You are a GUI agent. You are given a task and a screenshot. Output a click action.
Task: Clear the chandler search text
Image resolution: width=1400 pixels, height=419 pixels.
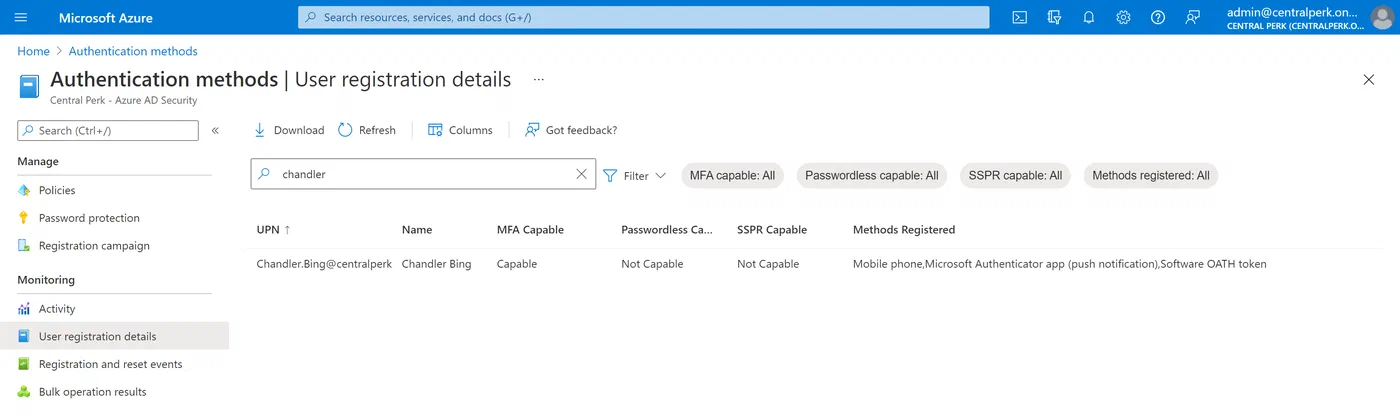[x=581, y=174]
